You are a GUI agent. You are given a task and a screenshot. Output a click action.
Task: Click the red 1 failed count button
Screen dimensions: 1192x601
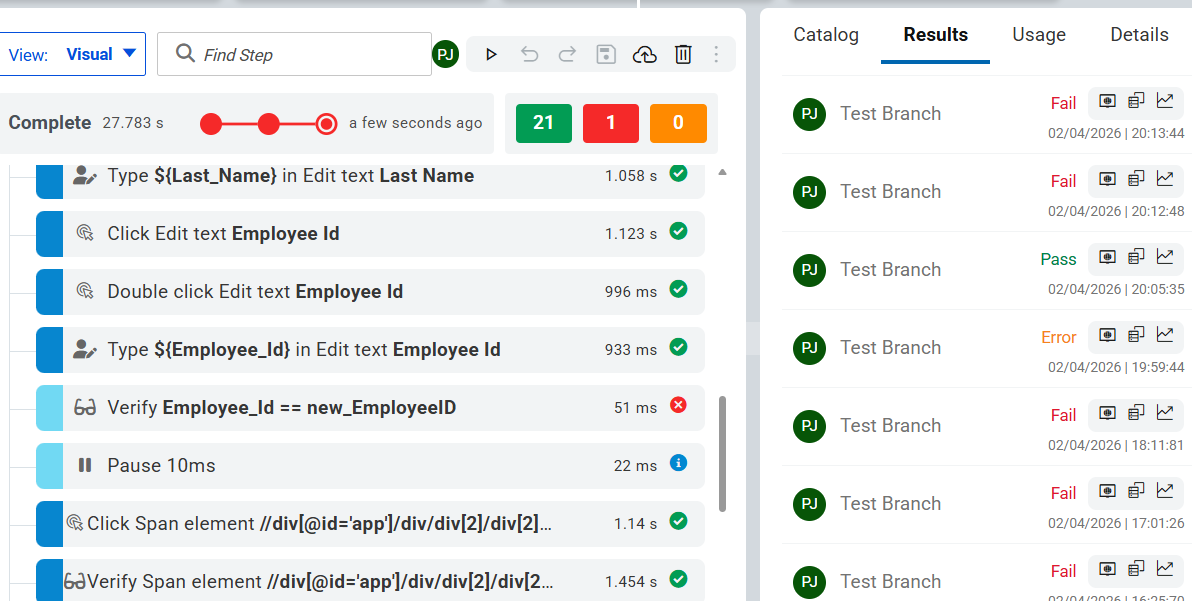click(611, 123)
